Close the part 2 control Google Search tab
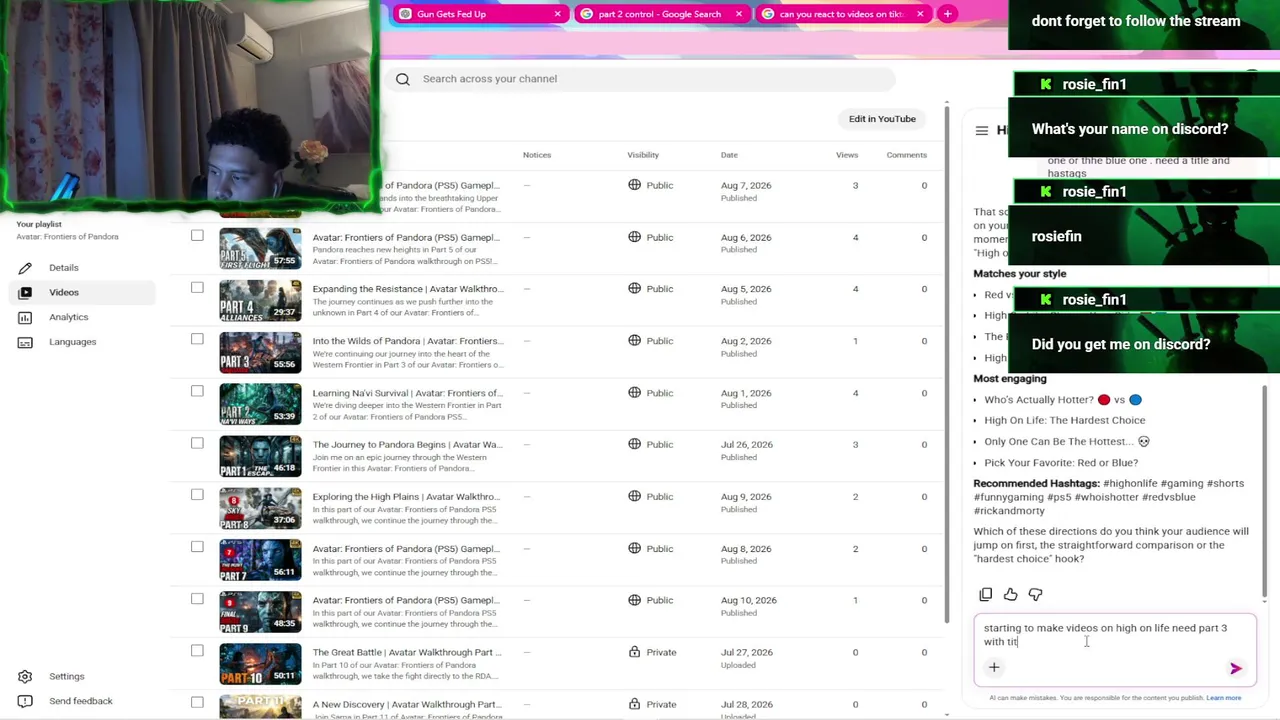The width and height of the screenshot is (1280, 720). pos(739,14)
